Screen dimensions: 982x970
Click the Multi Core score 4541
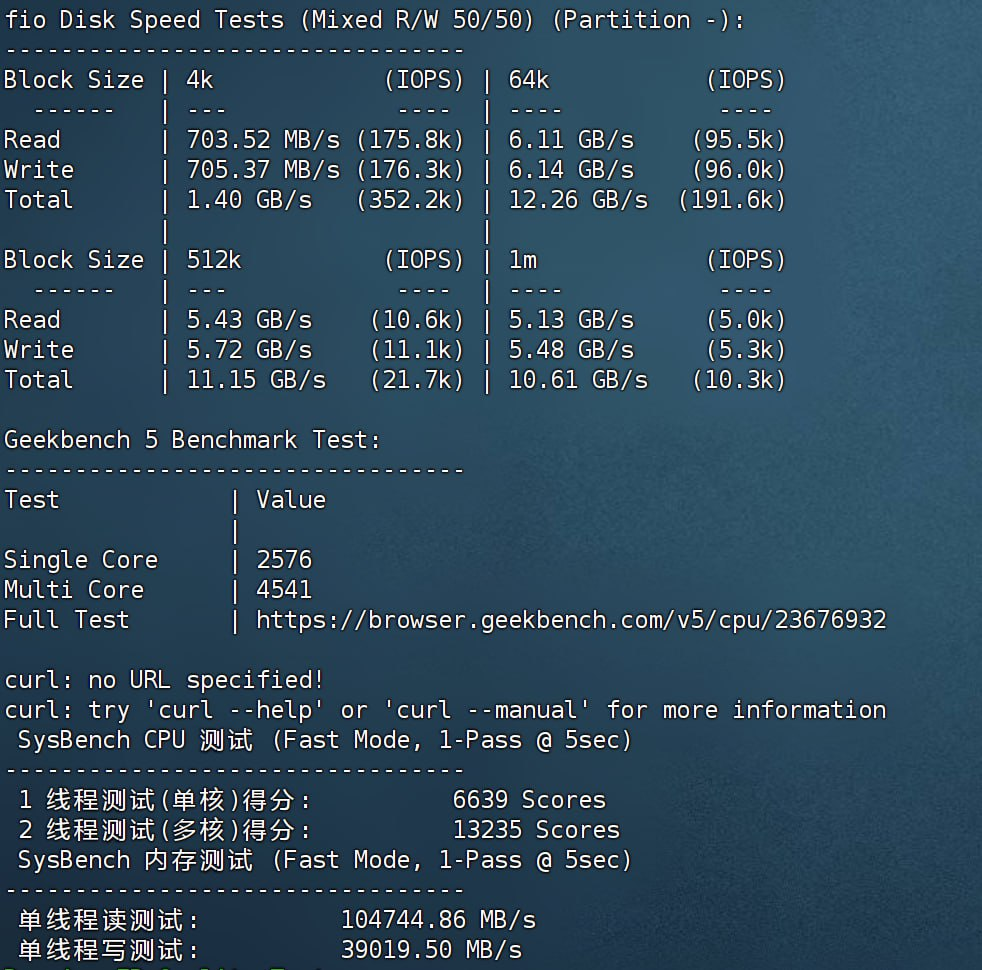click(x=284, y=590)
